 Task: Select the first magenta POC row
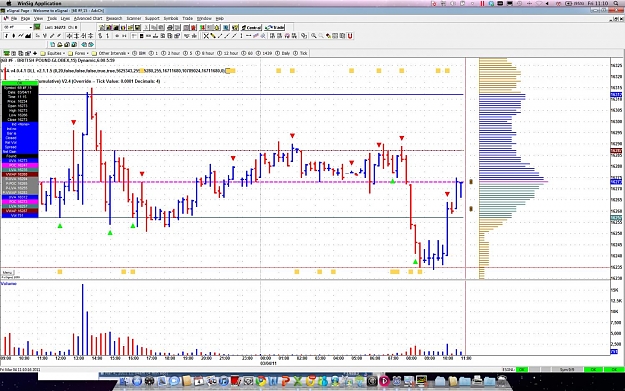20,165
